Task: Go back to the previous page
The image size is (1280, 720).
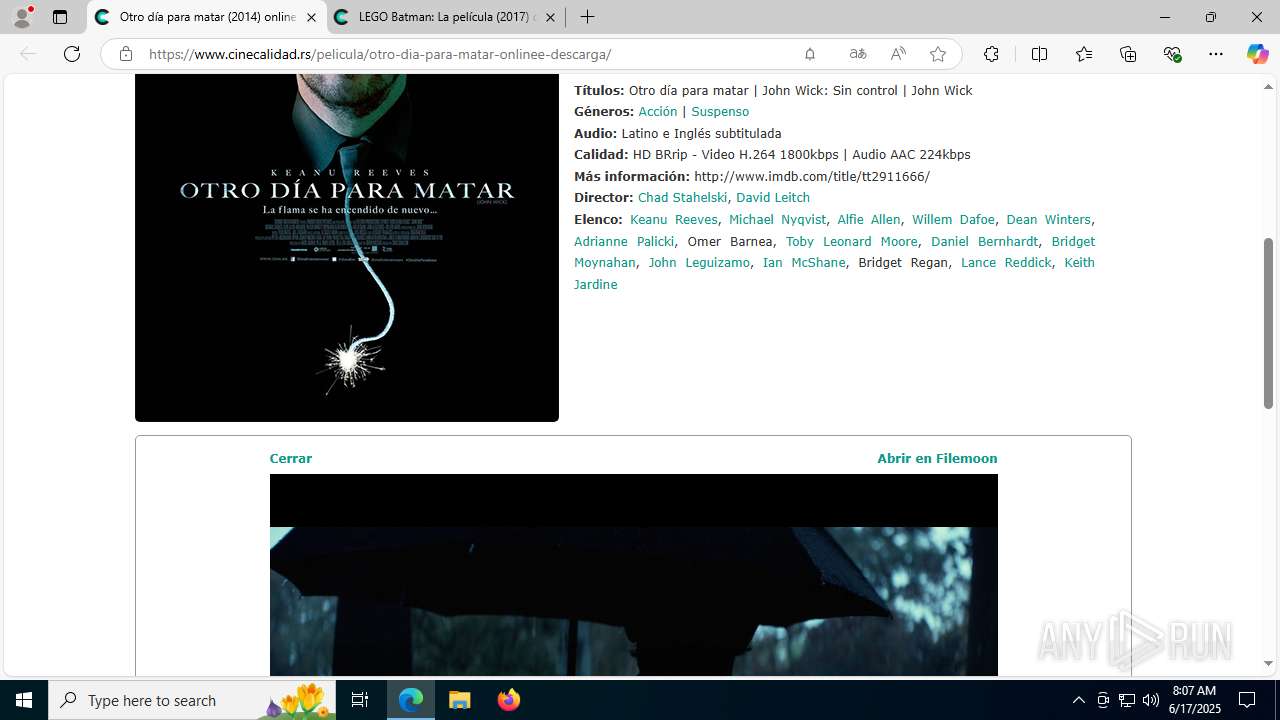Action: (x=28, y=54)
